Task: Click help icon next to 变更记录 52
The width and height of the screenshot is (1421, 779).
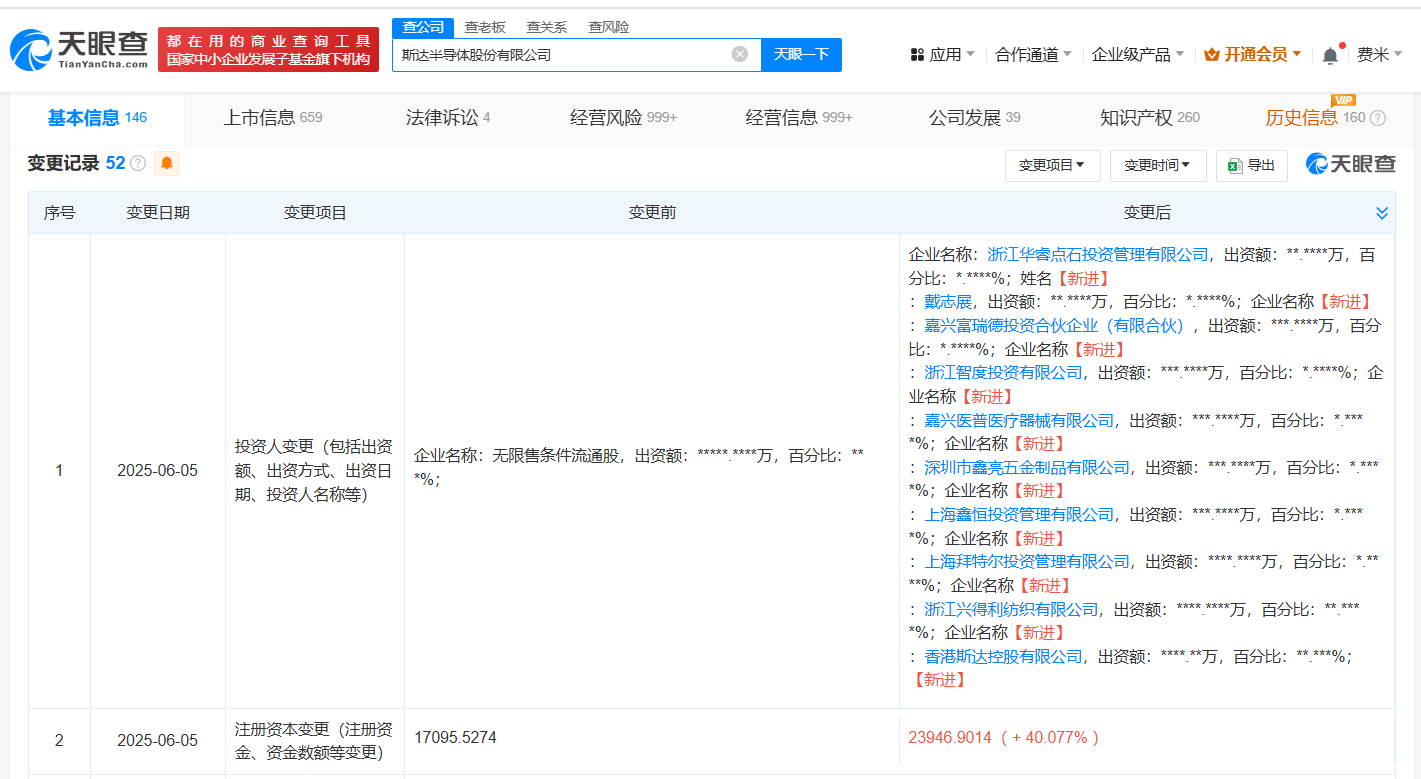Action: click(138, 163)
